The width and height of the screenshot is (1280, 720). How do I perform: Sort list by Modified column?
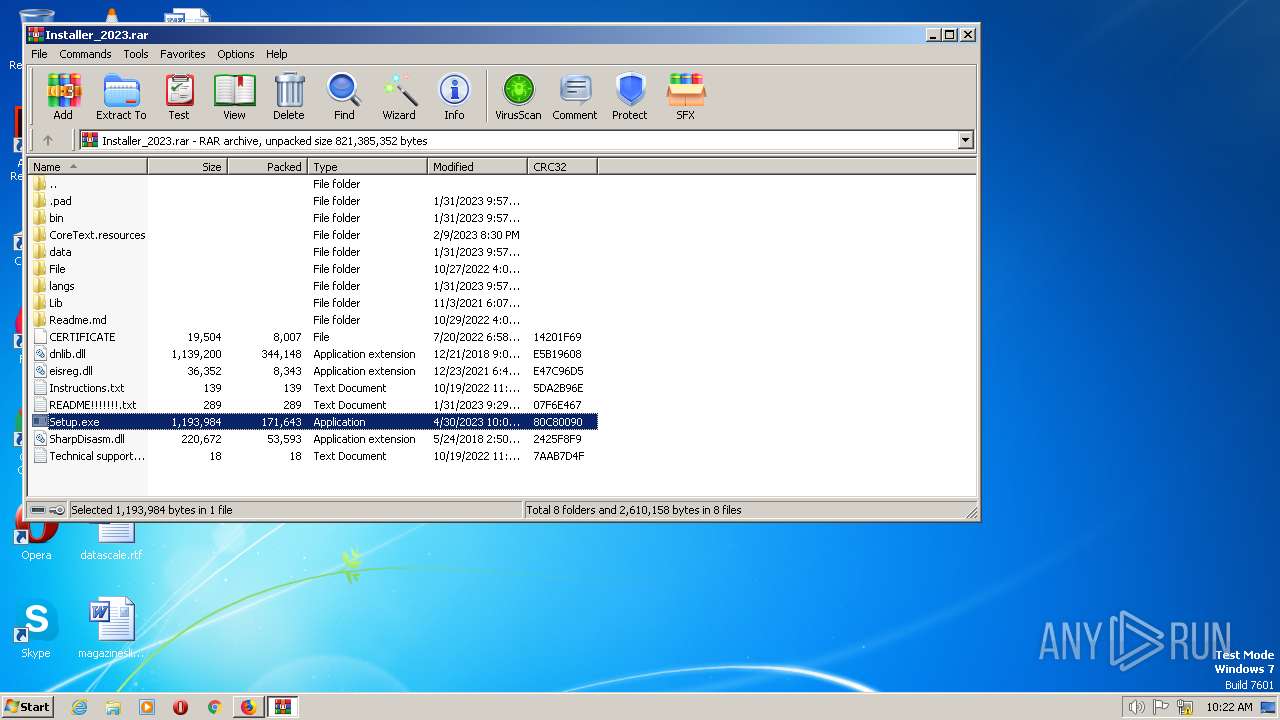[x=478, y=167]
